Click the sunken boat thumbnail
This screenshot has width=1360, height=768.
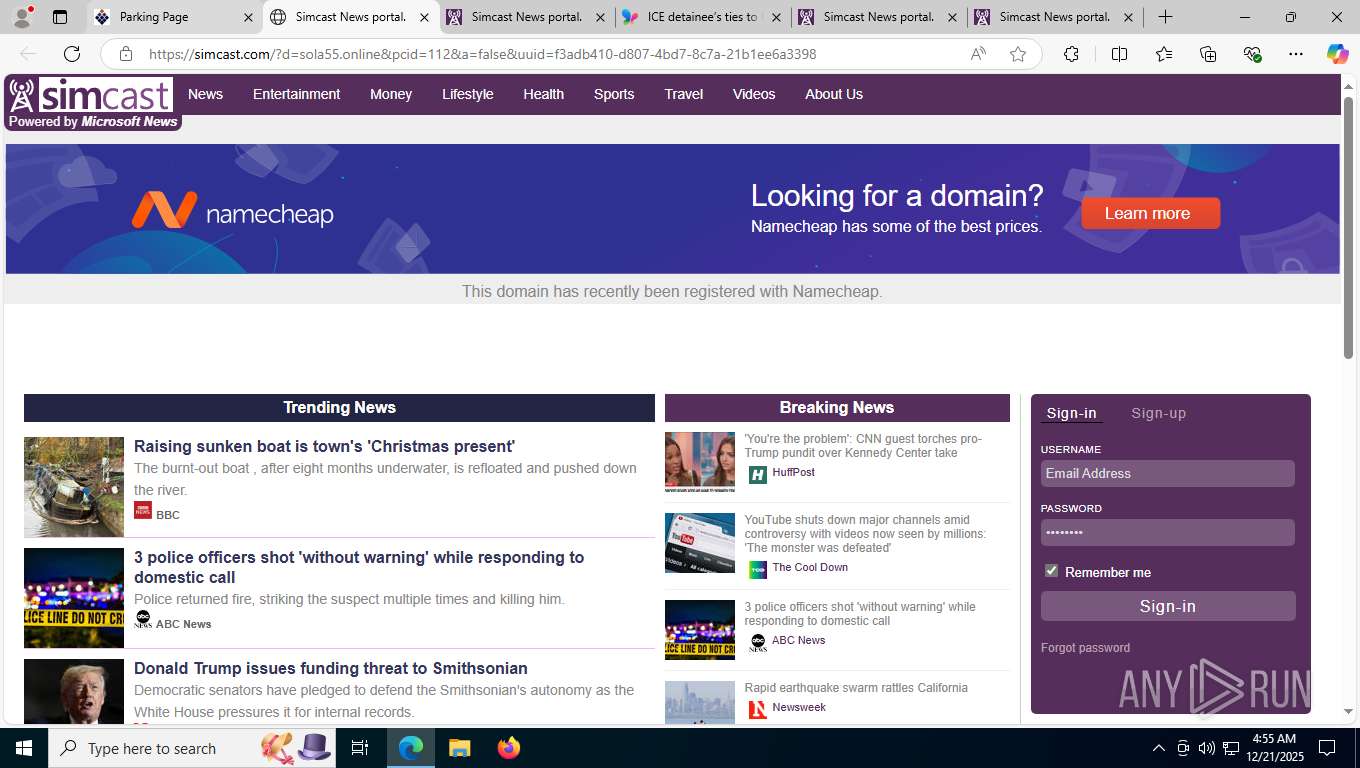(74, 487)
